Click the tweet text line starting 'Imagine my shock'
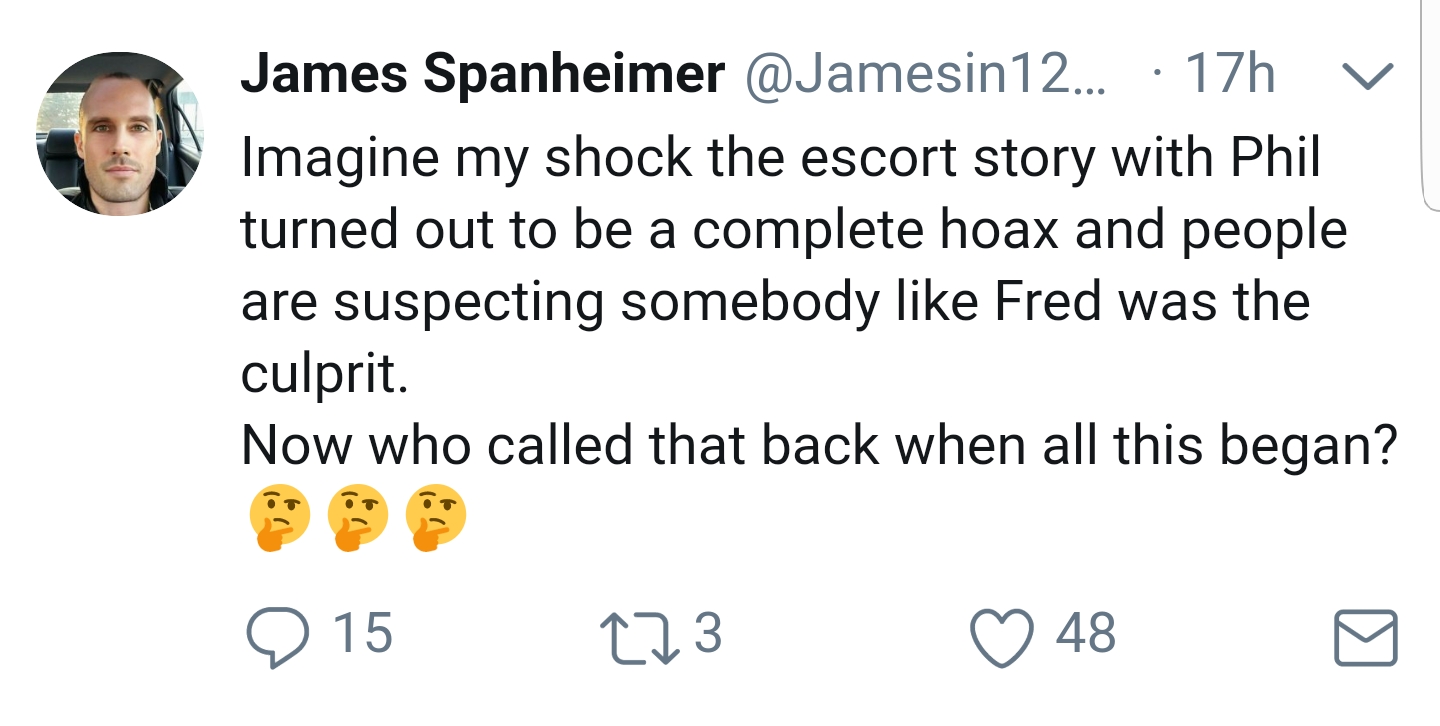 point(781,158)
